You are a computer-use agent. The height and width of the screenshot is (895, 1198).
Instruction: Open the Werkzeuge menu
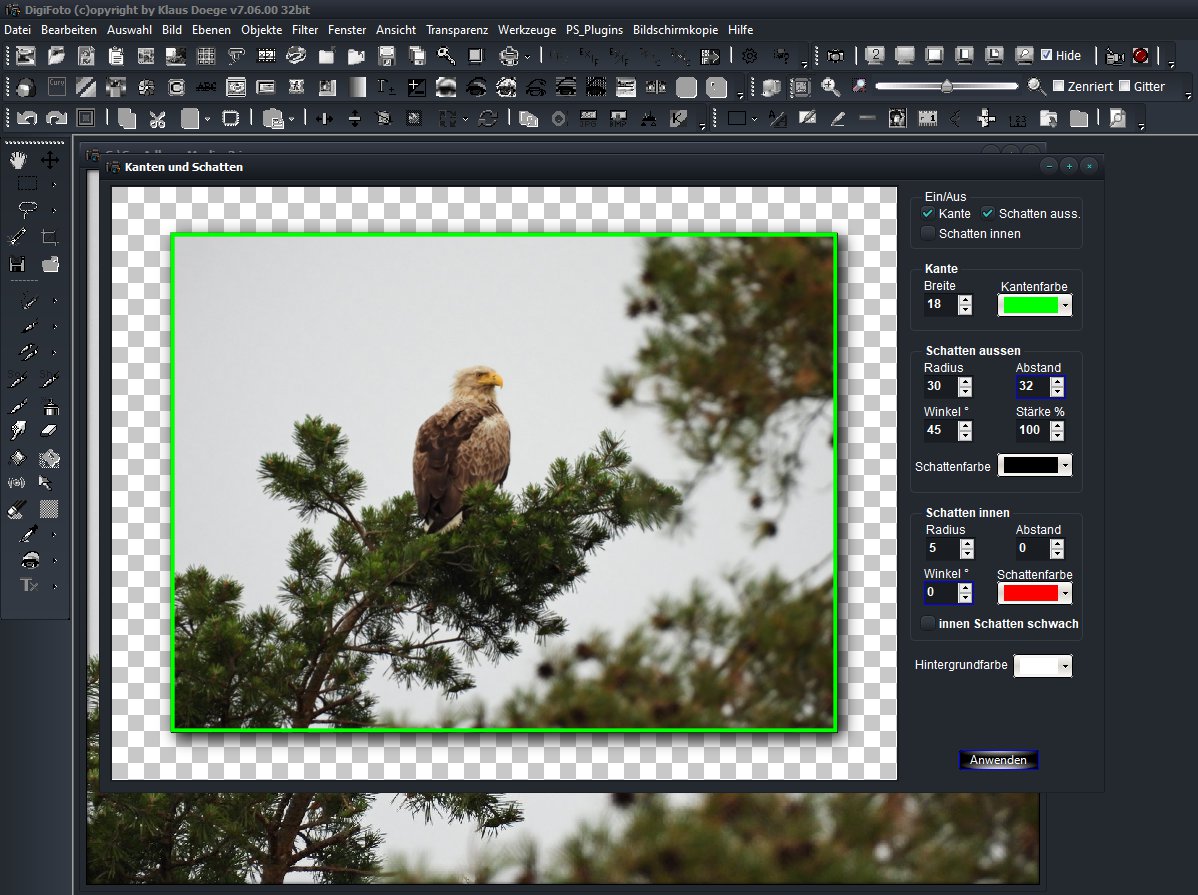tap(526, 30)
